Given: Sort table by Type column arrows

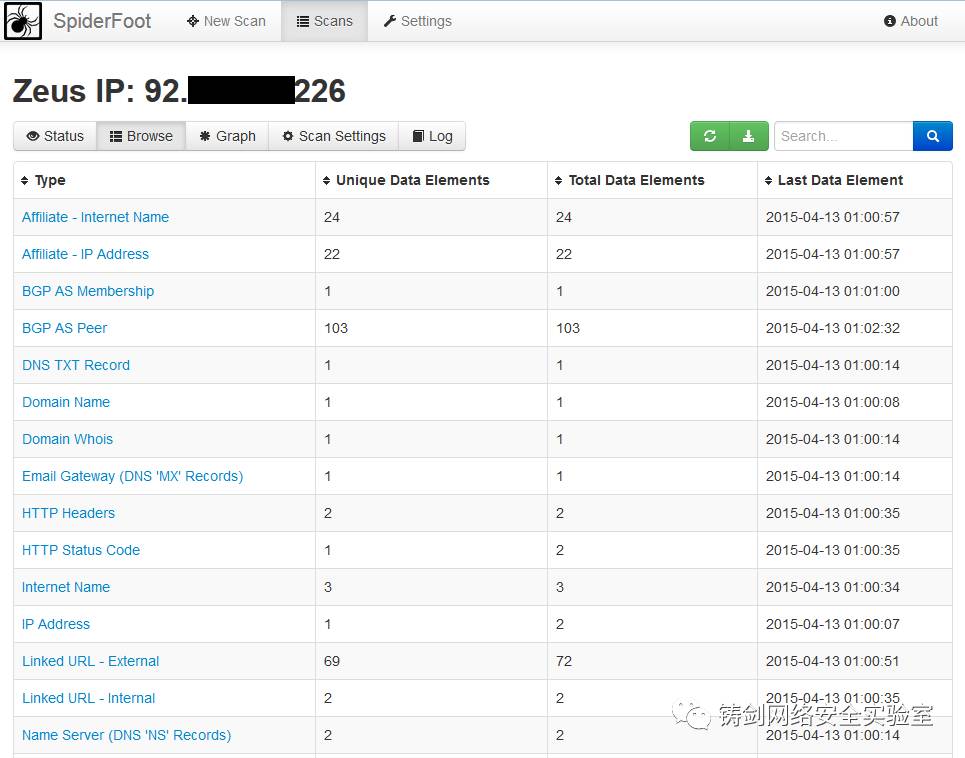Looking at the screenshot, I should click(x=25, y=180).
